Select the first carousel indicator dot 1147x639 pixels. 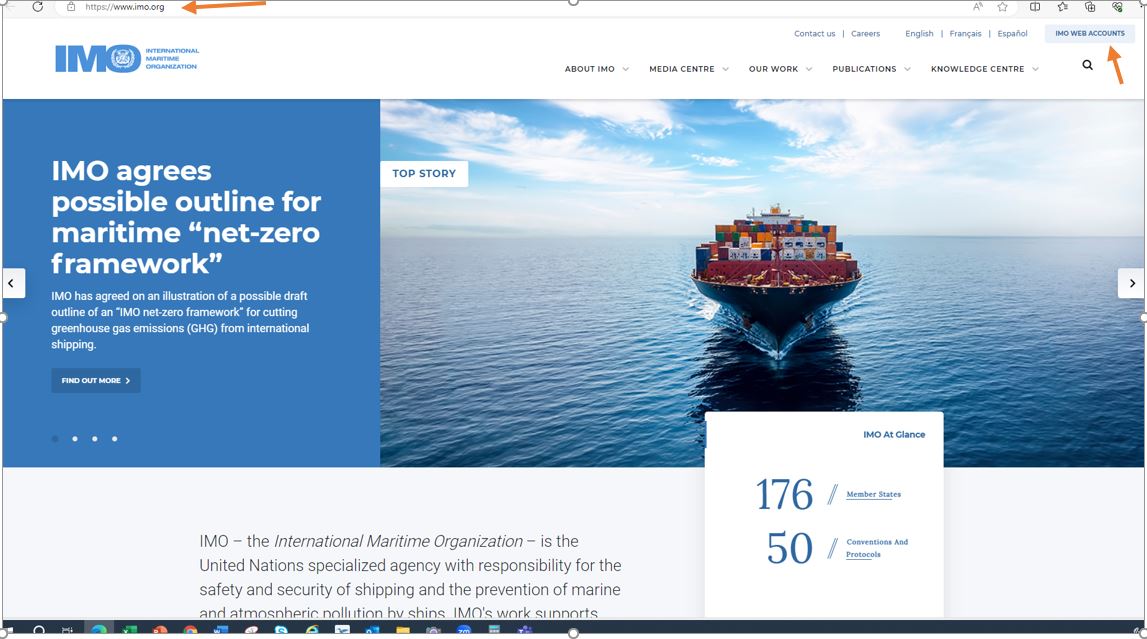click(x=54, y=438)
